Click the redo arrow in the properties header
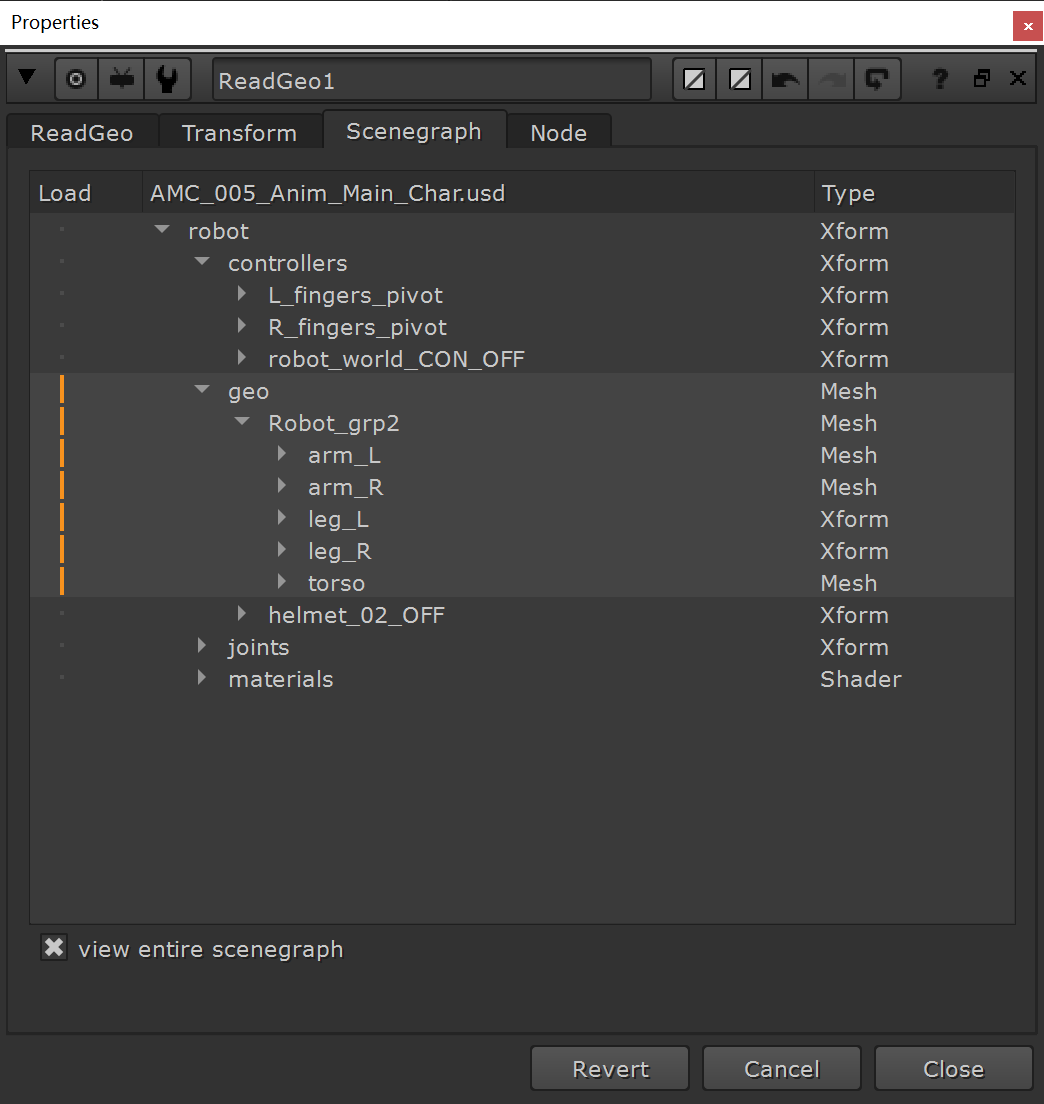The width and height of the screenshot is (1044, 1104). coord(831,78)
